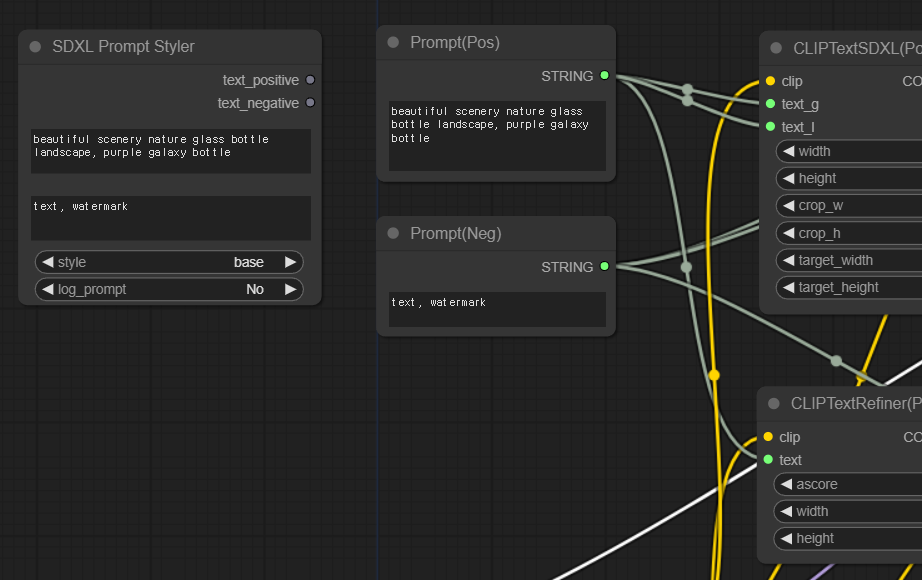Collapse the Prompt(Neg) node dot

[393, 234]
